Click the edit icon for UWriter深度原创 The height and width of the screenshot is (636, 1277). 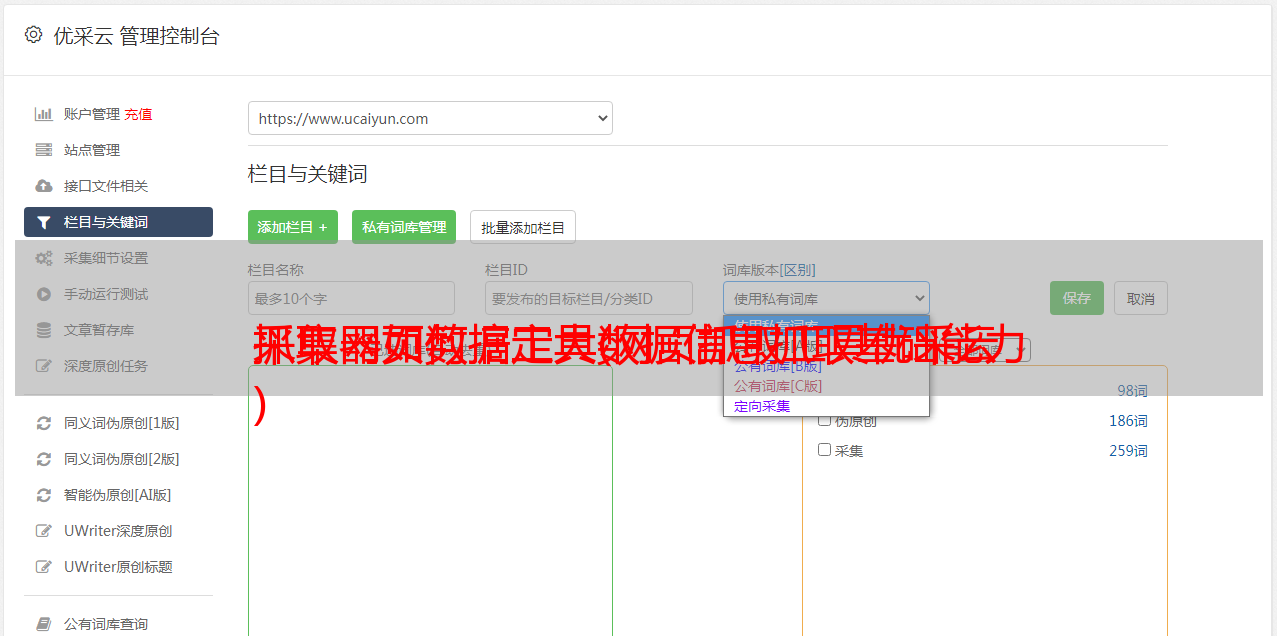[x=43, y=531]
